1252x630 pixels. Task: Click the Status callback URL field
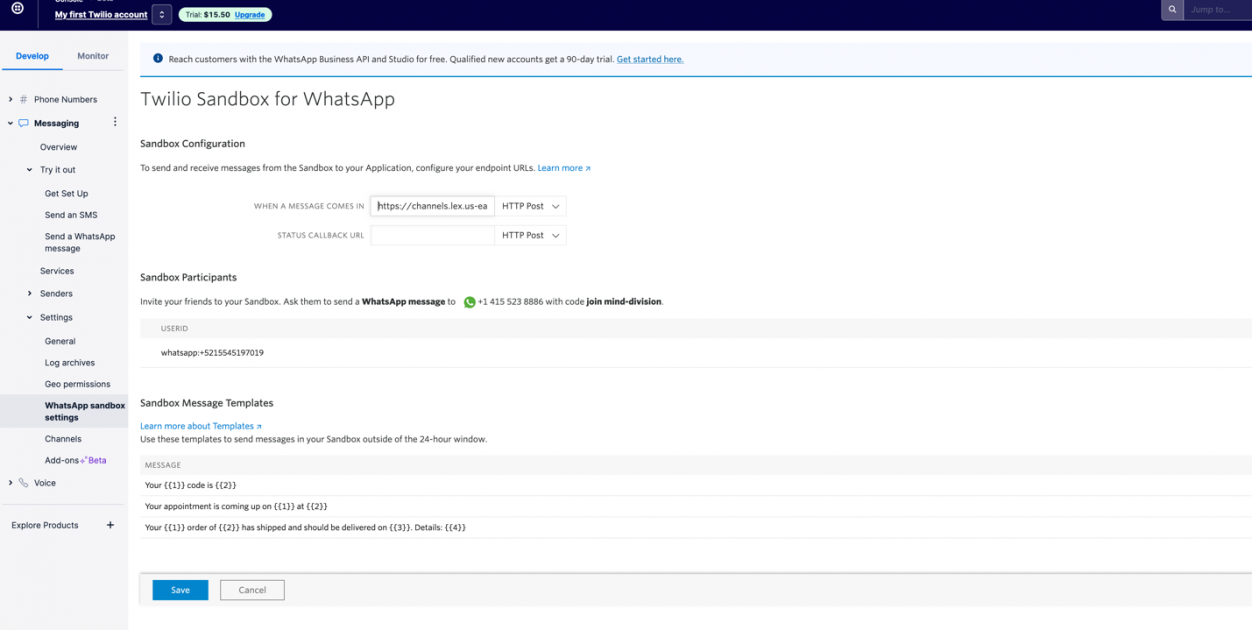tap(433, 235)
